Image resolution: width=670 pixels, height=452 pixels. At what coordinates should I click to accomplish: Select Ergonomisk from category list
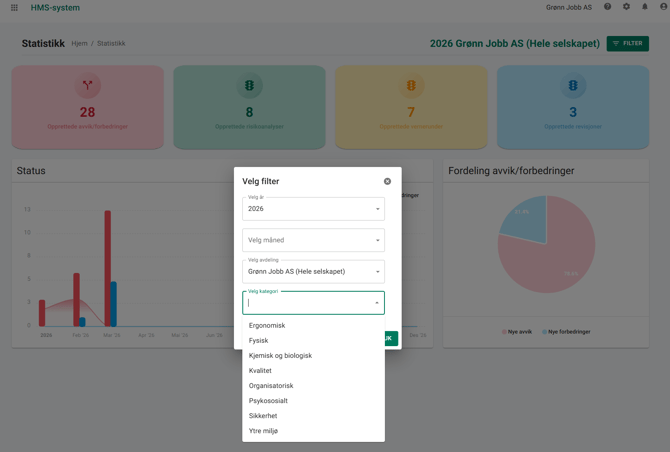[267, 325]
